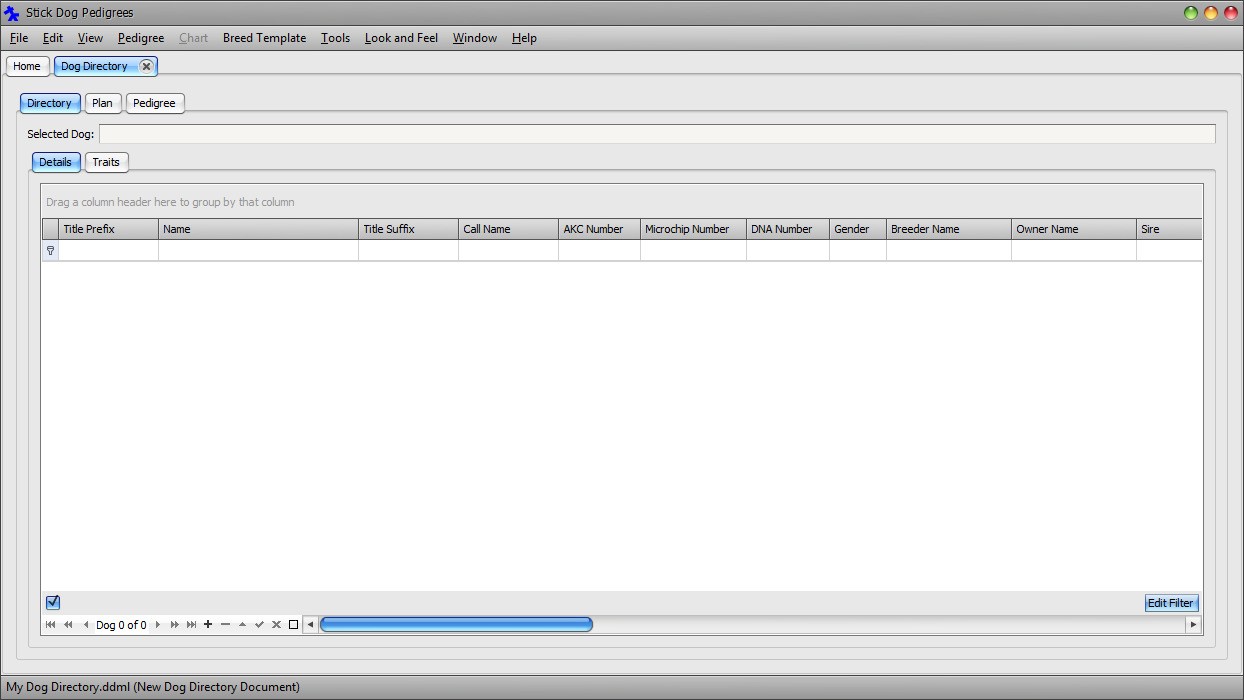
Task: Click the Edit Filter button
Action: (1170, 603)
